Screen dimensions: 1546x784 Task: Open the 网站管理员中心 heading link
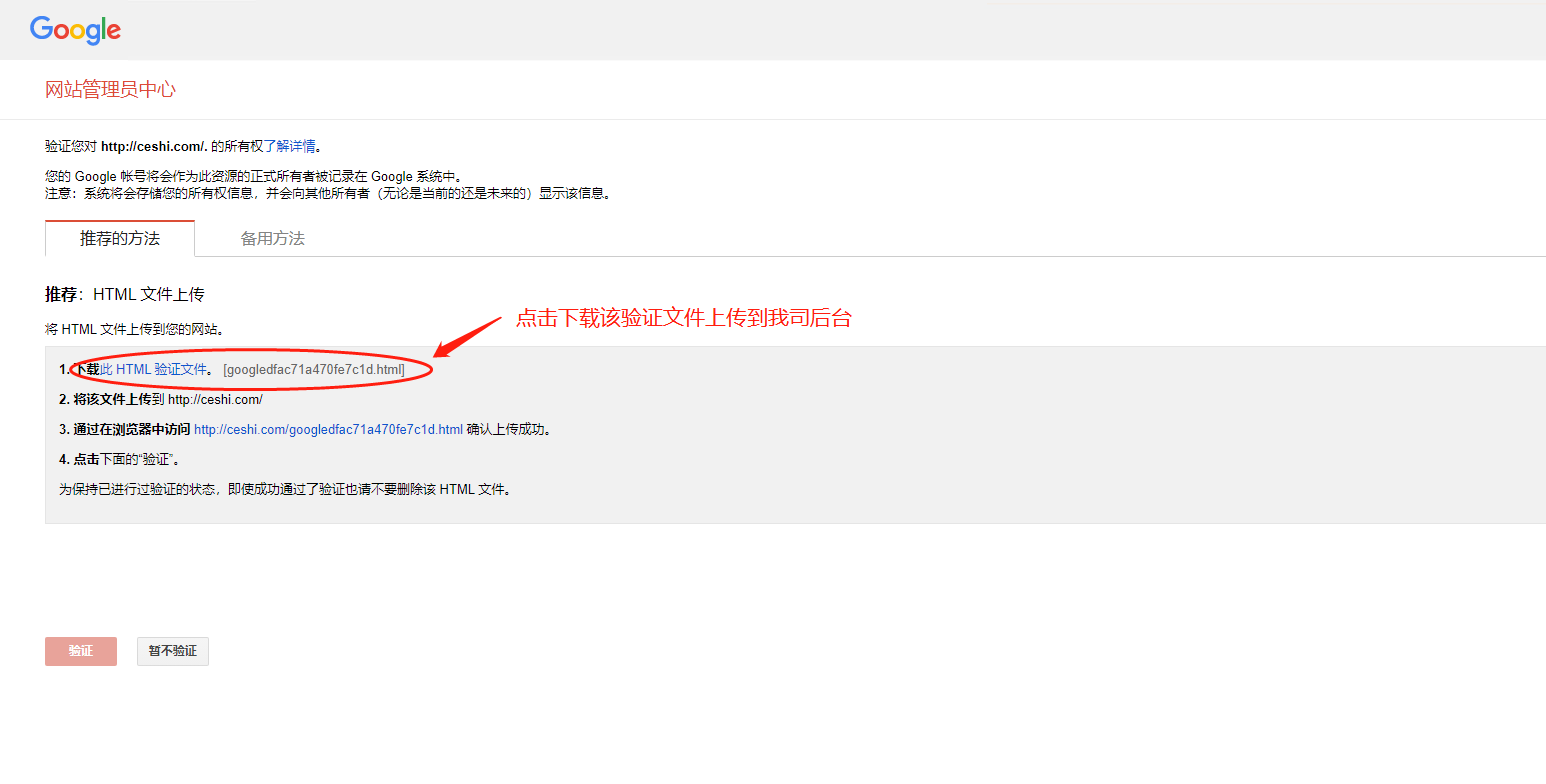point(110,90)
